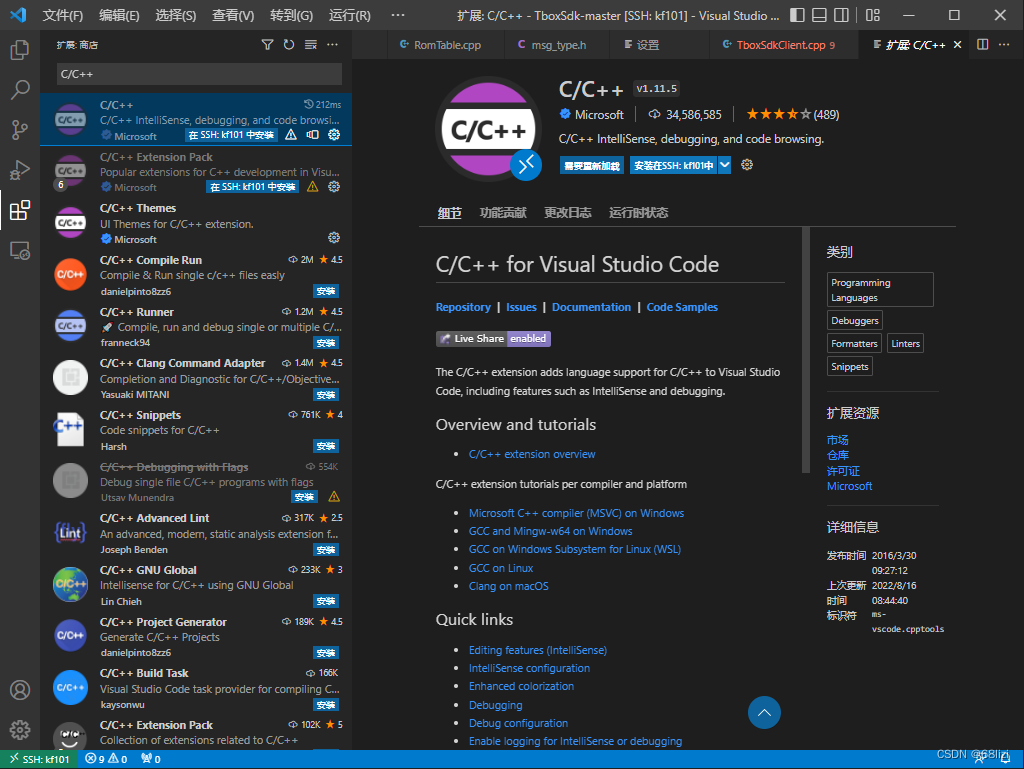Select the 运行时状态 extension tab

tap(638, 213)
